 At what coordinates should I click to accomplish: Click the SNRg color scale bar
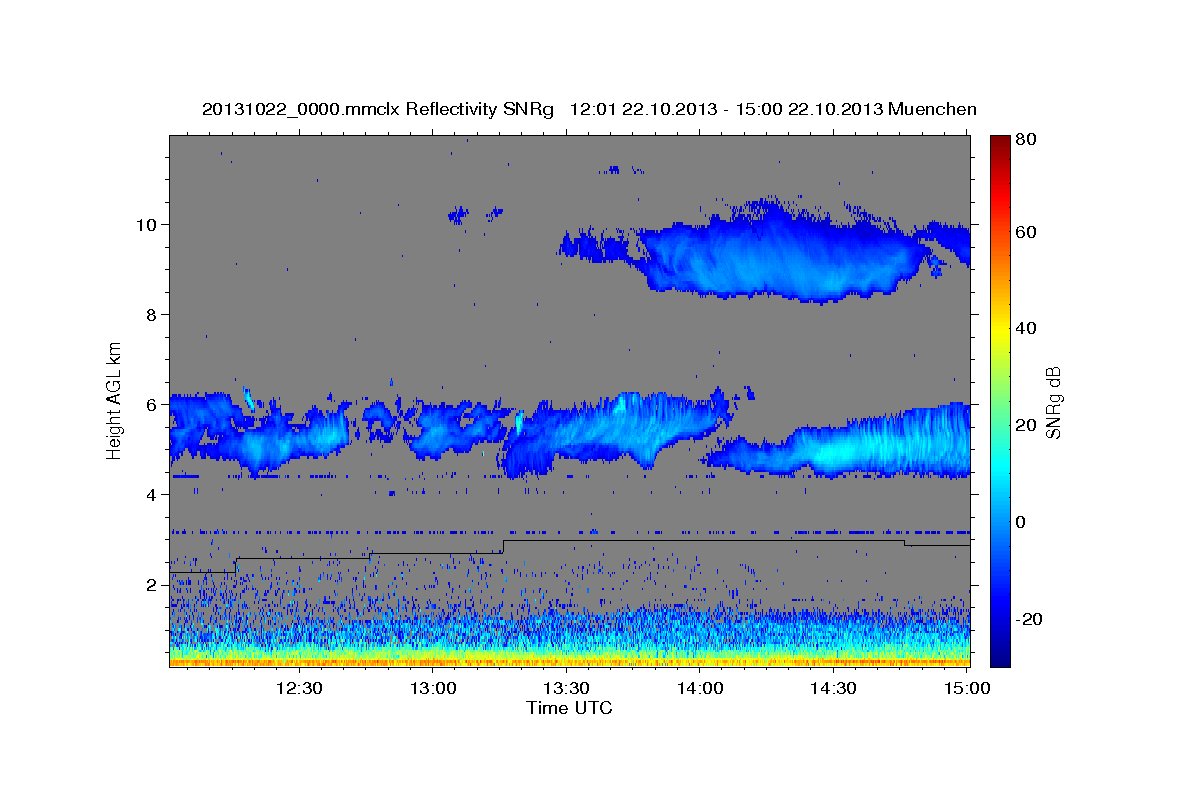click(1000, 401)
